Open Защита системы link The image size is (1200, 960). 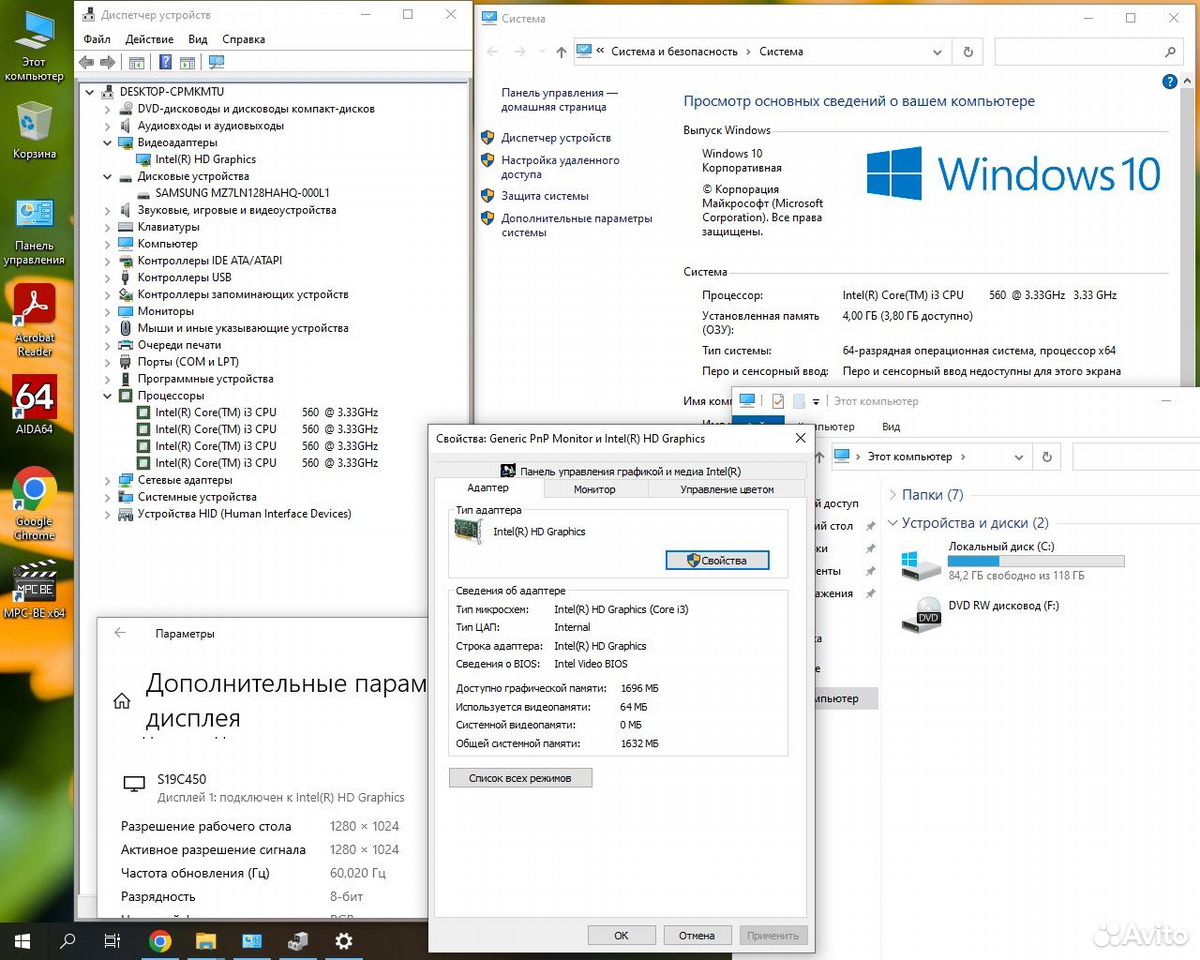click(x=545, y=196)
